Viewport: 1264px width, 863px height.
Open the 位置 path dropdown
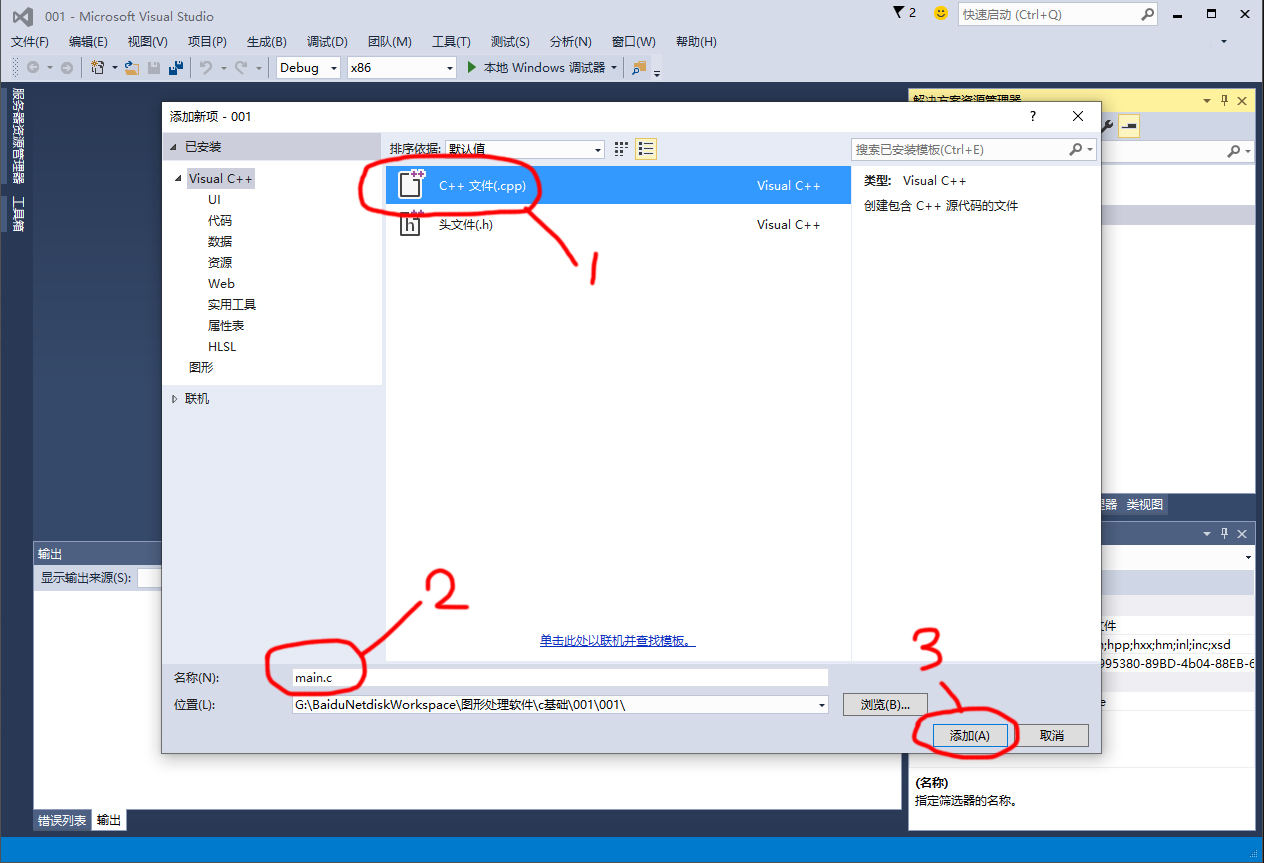[x=822, y=705]
